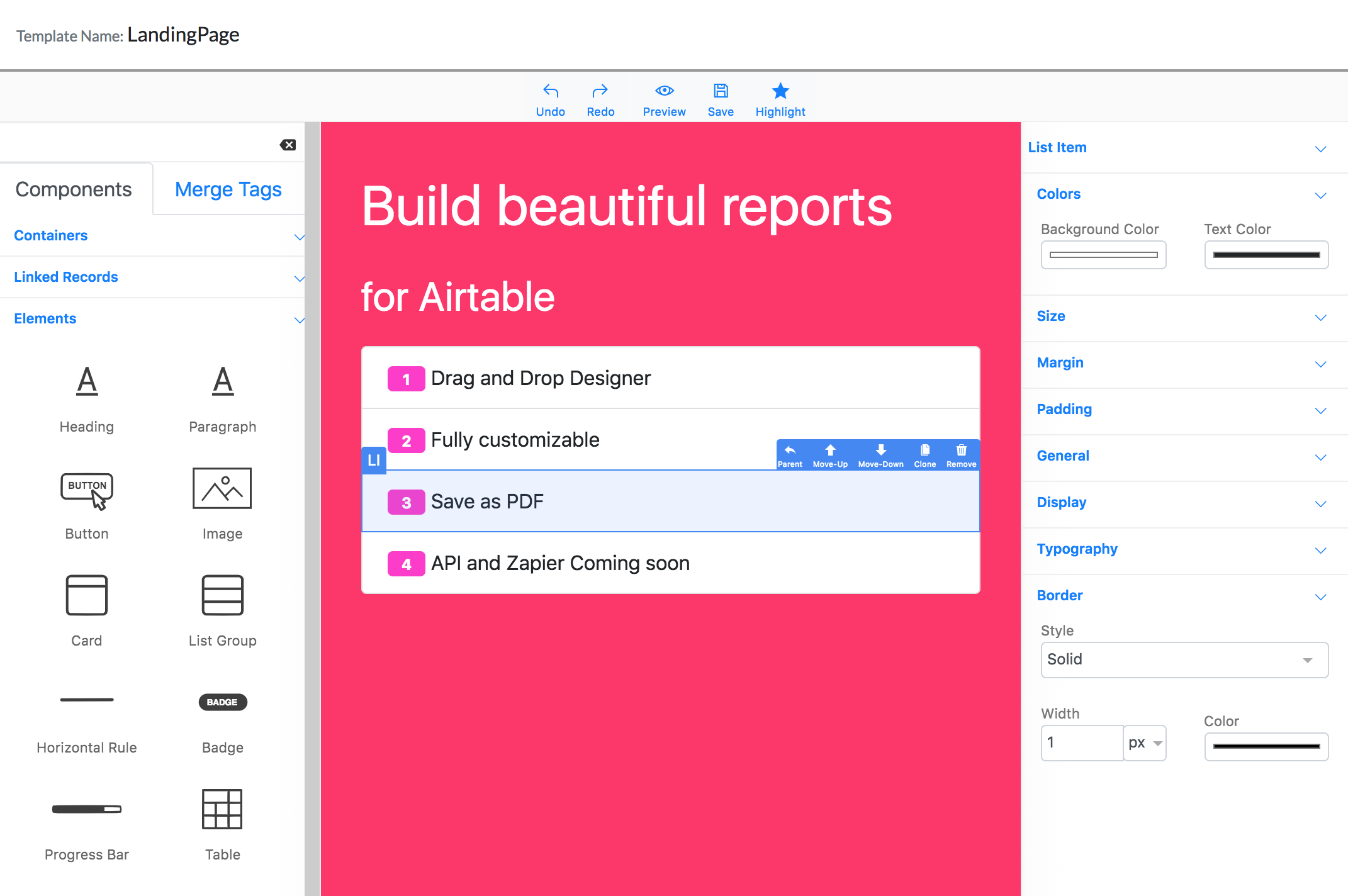1348x896 pixels.
Task: Select the 'Build beautiful reports' heading
Action: pos(627,206)
